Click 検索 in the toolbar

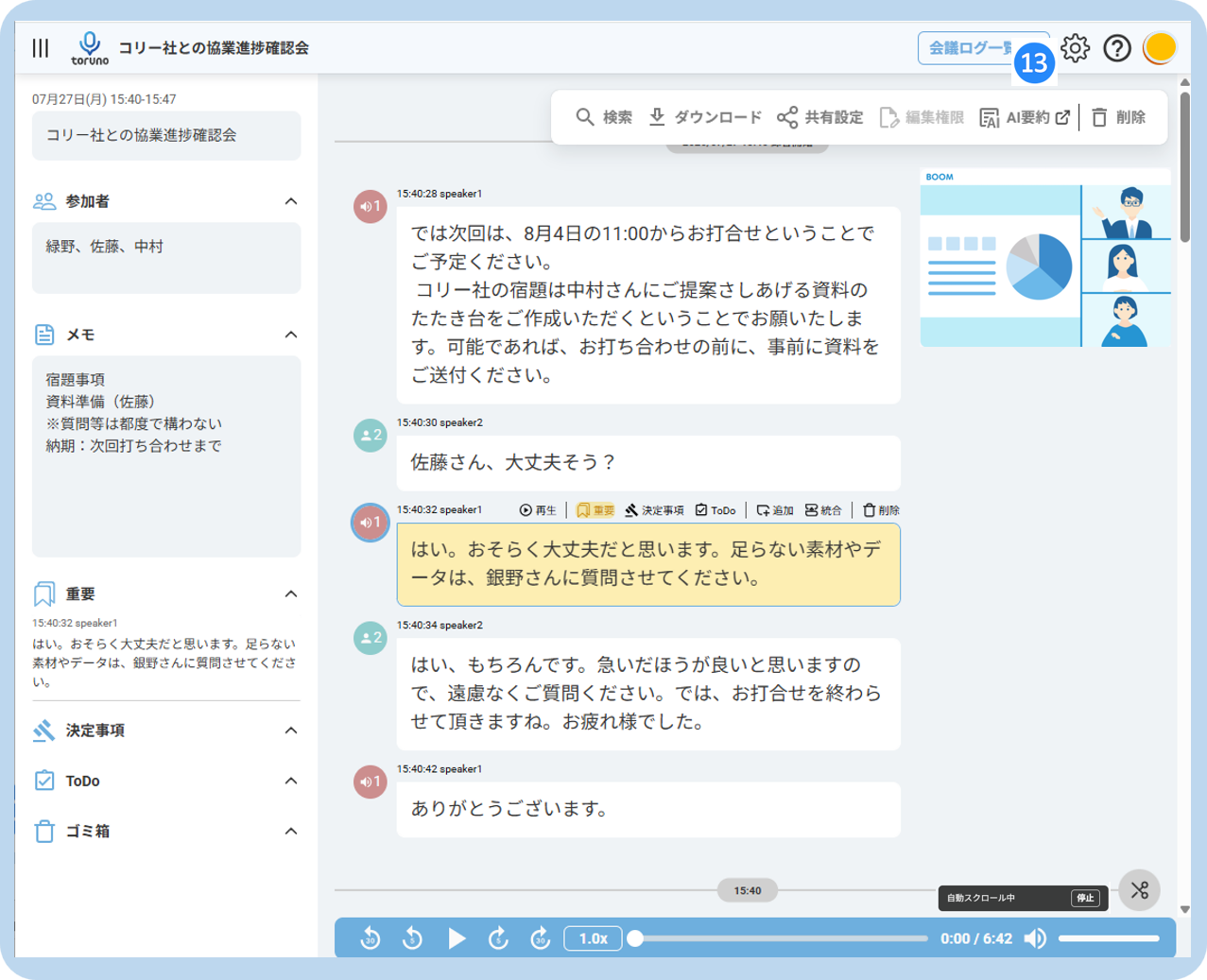tap(604, 117)
